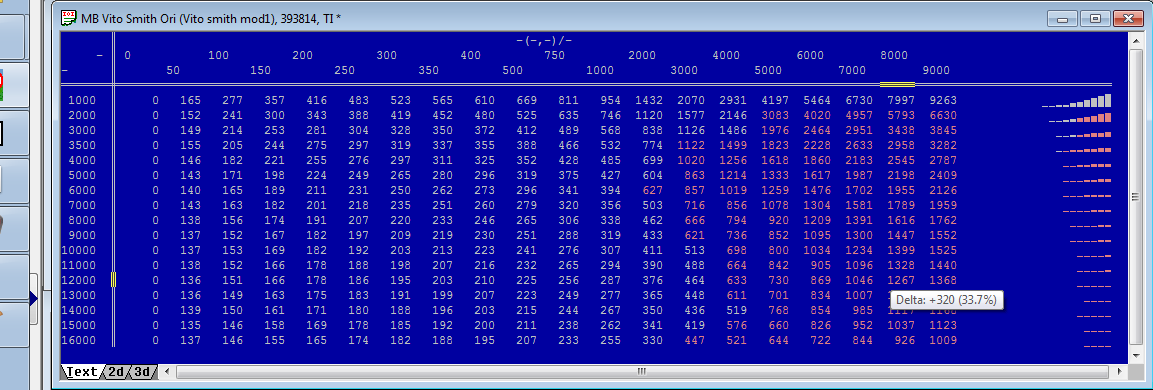The height and width of the screenshot is (390, 1153).
Task: Close the MB Vito Smith map window
Action: click(x=1128, y=18)
